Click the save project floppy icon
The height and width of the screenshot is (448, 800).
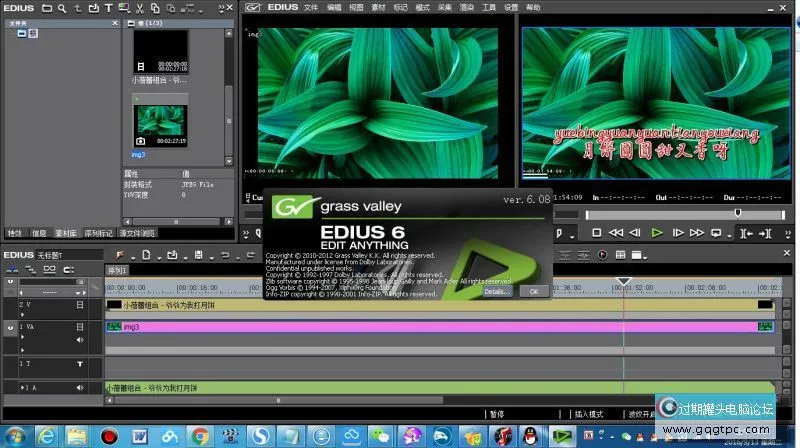[x=200, y=255]
